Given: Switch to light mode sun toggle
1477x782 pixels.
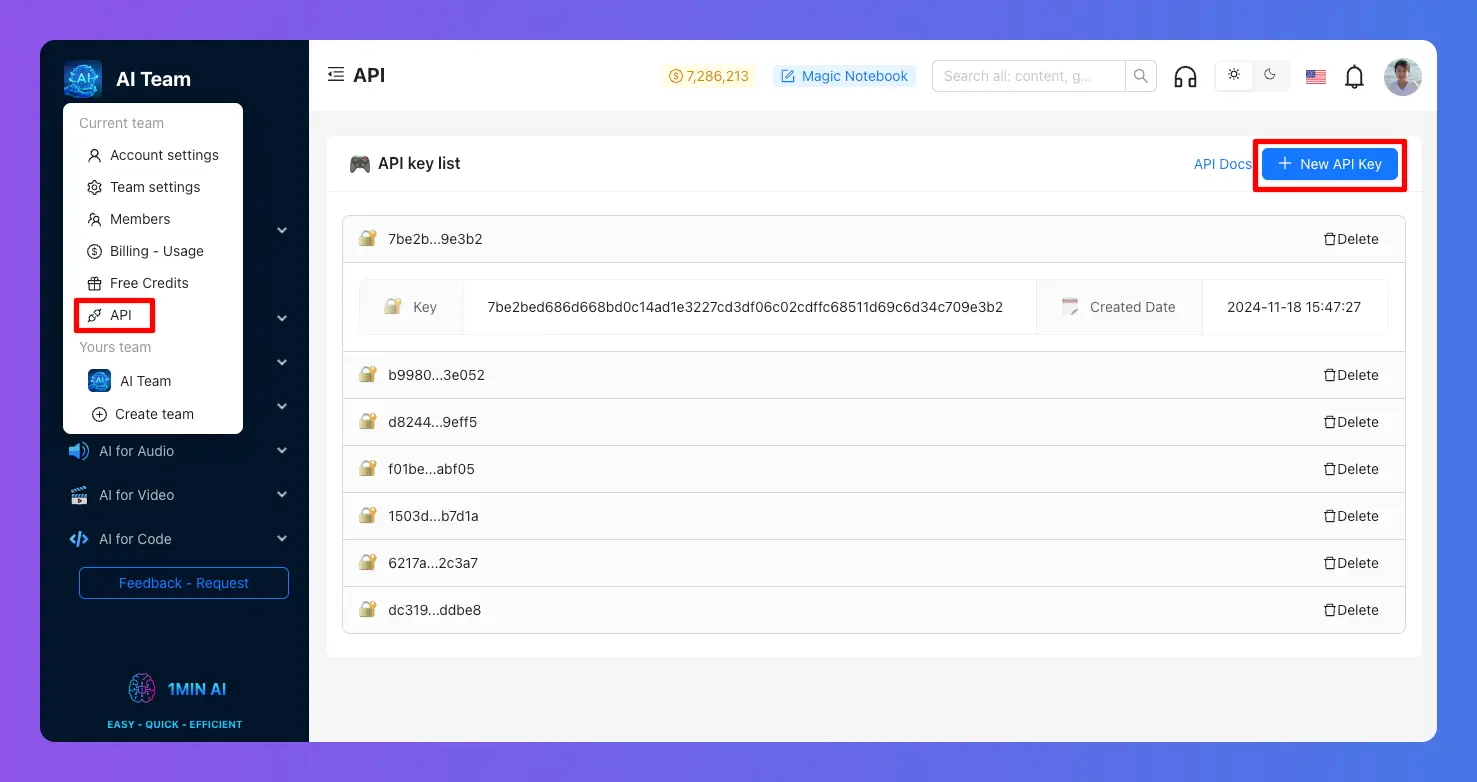Looking at the screenshot, I should pyautogui.click(x=1234, y=75).
